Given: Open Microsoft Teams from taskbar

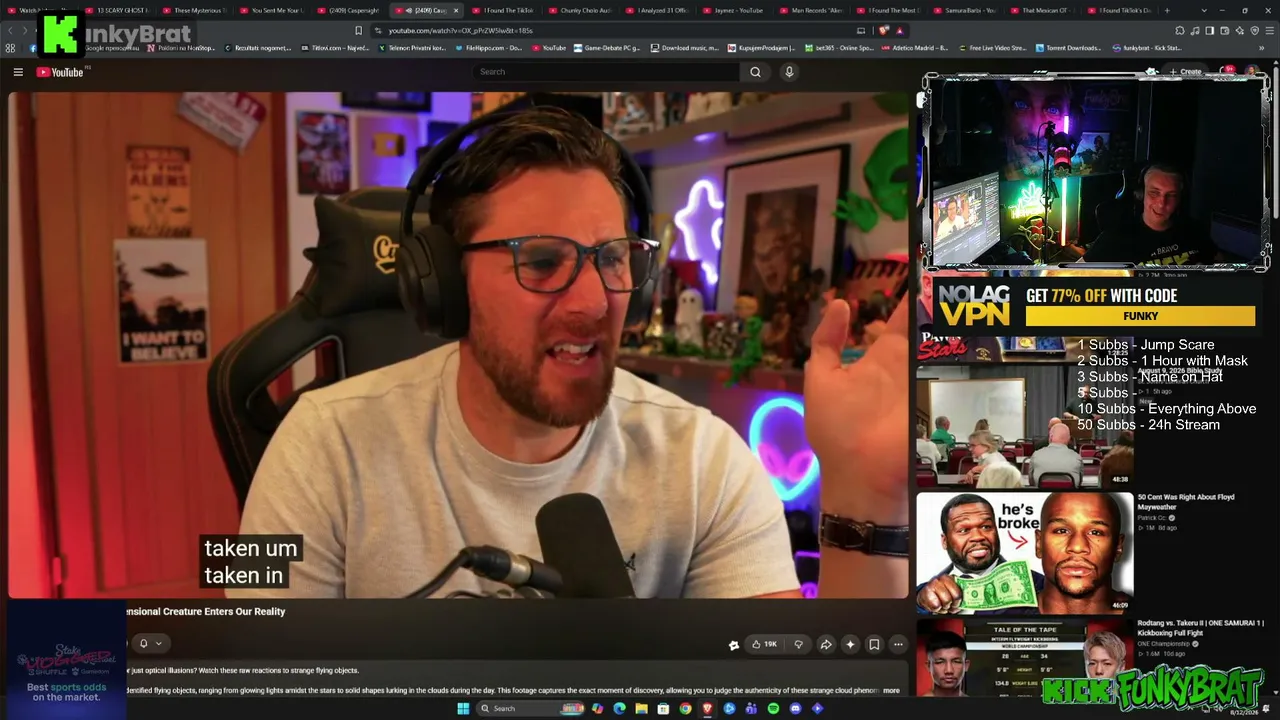Looking at the screenshot, I should tap(751, 709).
